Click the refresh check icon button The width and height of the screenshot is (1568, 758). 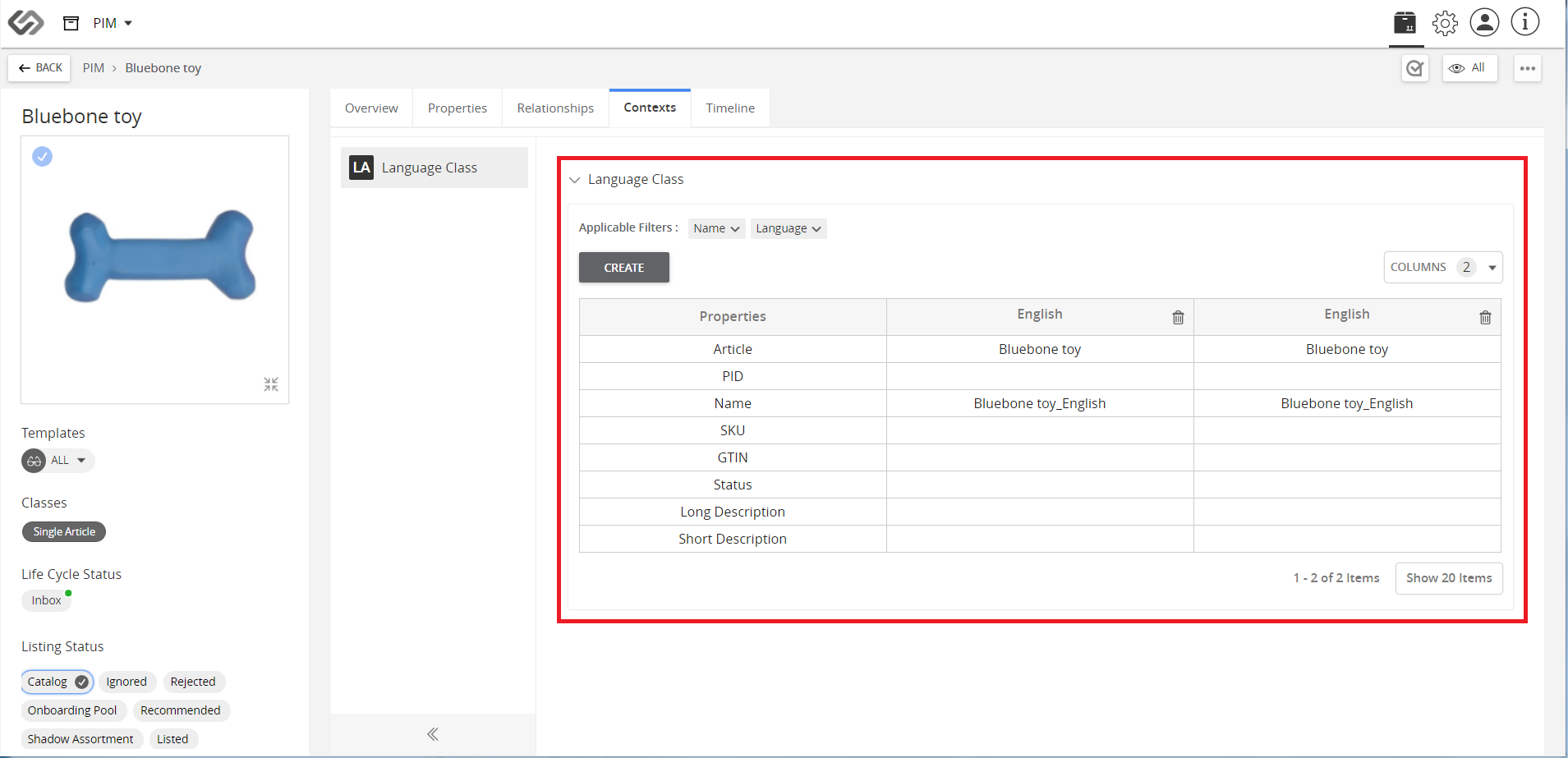[x=1415, y=68]
